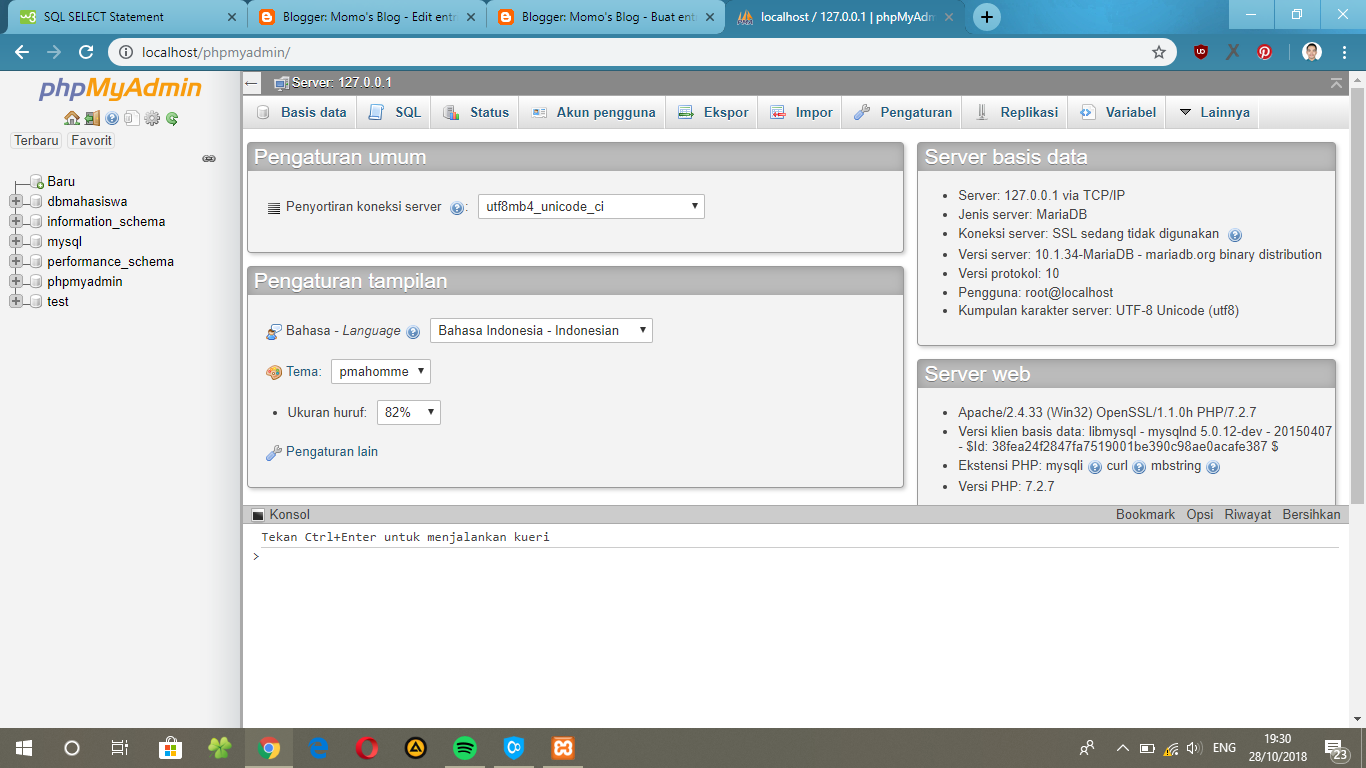Refresh navigation panel using green arrow icon

(x=172, y=118)
